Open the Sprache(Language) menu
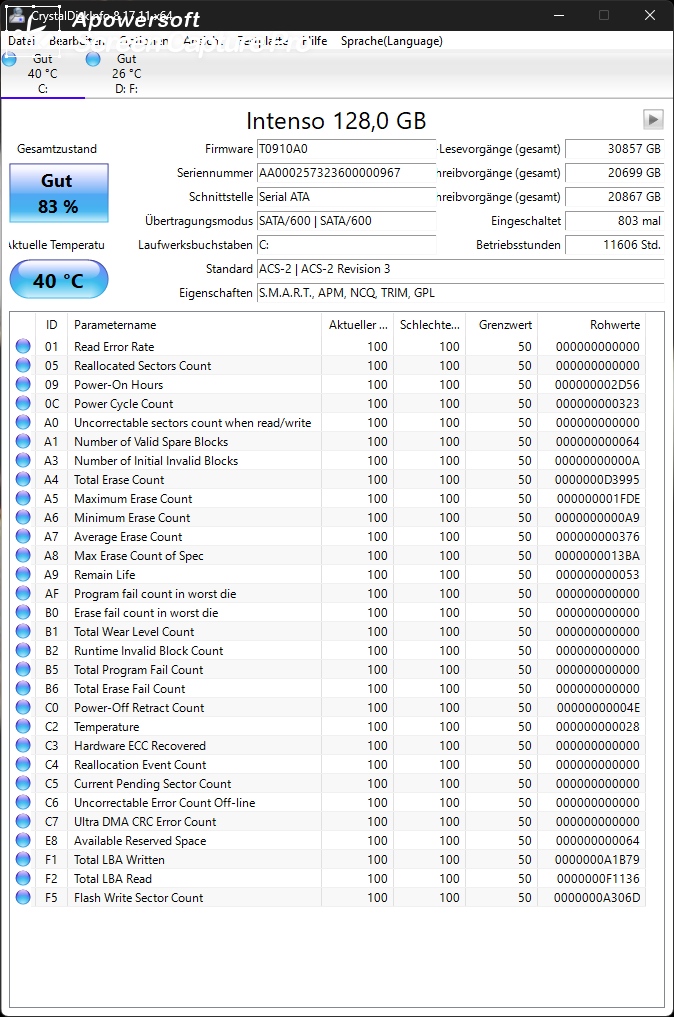The width and height of the screenshot is (674, 1017). pyautogui.click(x=392, y=41)
